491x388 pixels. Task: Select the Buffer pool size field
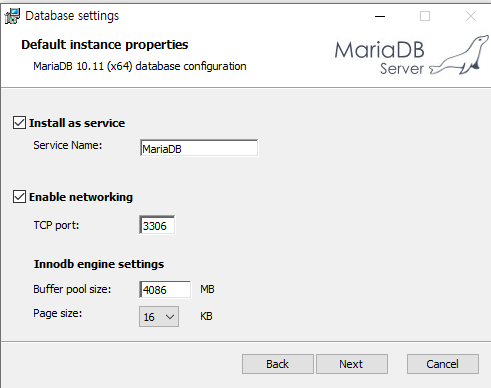[x=165, y=289]
